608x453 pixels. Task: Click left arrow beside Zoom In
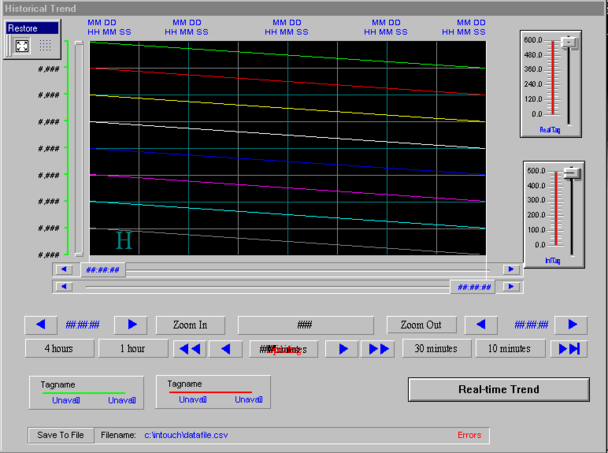click(x=40, y=325)
